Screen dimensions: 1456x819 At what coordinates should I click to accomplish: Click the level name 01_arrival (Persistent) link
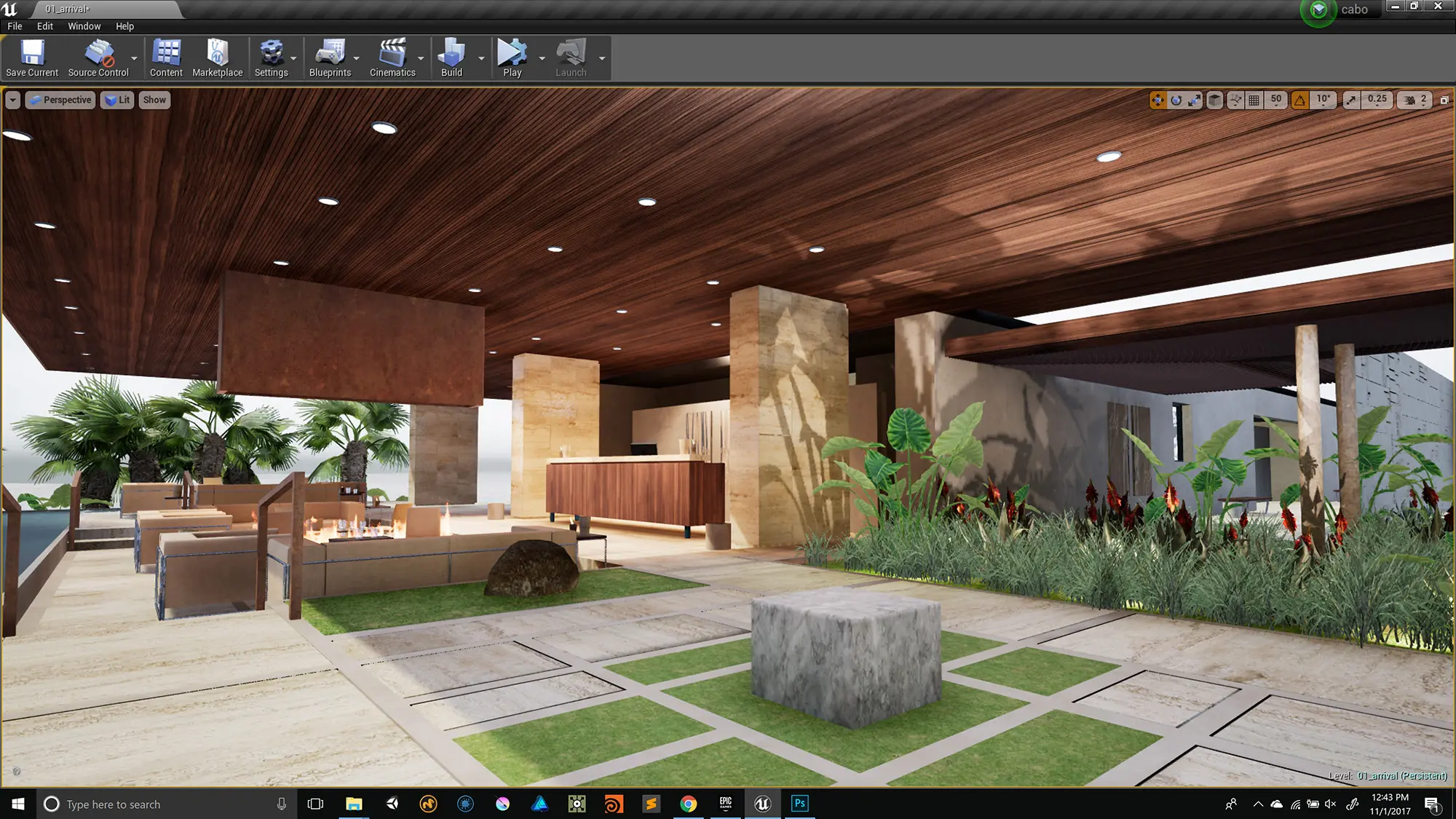[1402, 776]
